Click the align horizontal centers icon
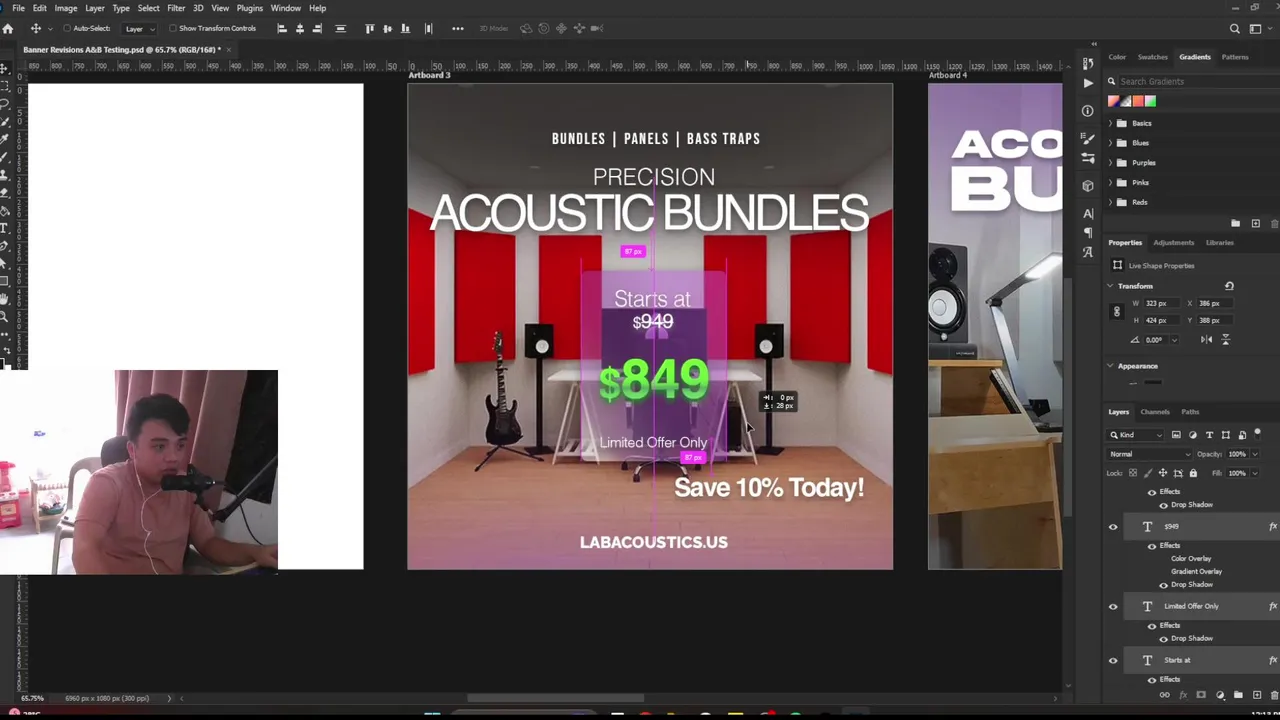 [x=300, y=28]
